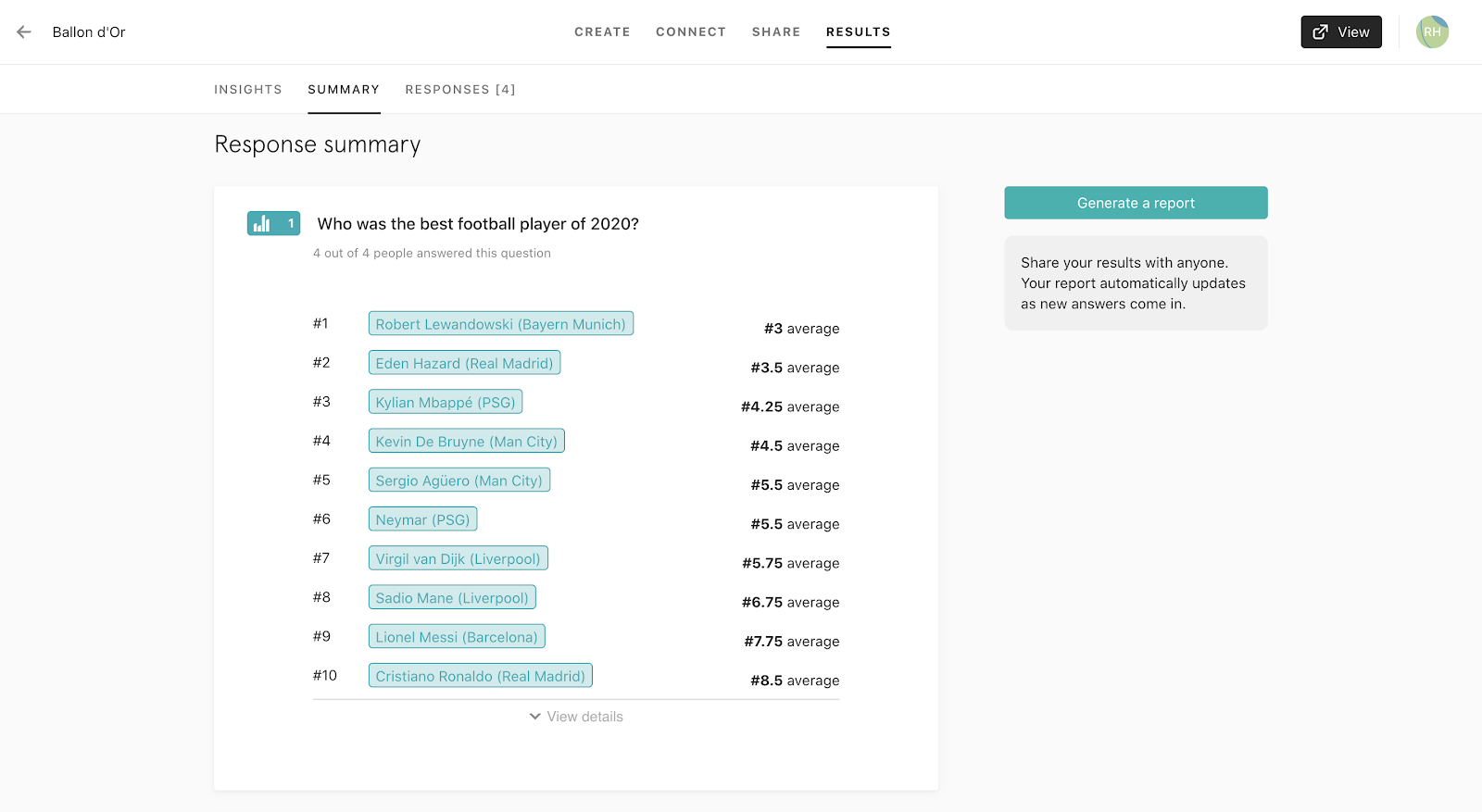The height and width of the screenshot is (812, 1482).
Task: Click the #10 rank label
Action: point(325,675)
